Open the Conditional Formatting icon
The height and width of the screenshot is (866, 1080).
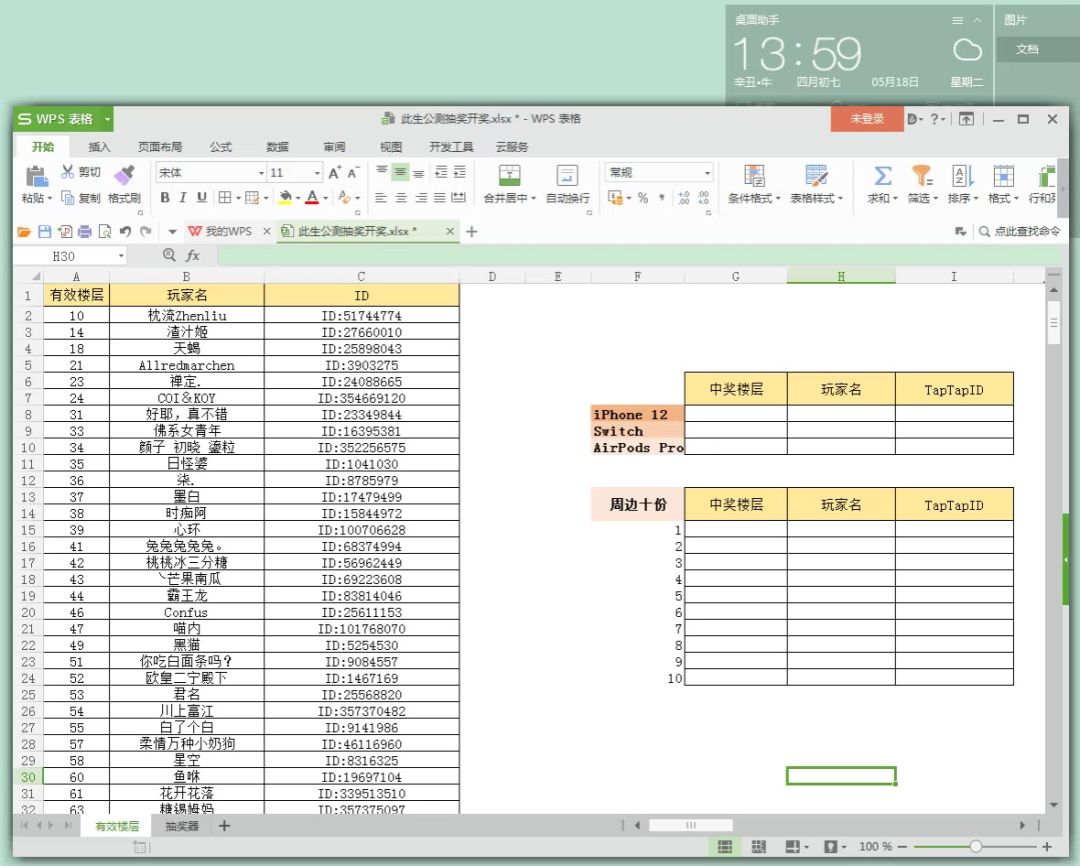pos(754,175)
